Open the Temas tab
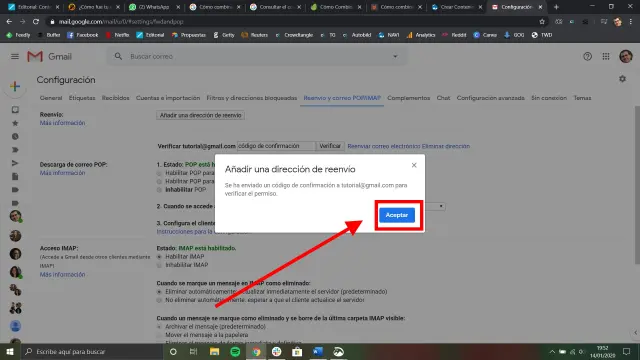Viewport: 640px width, 360px height. click(x=582, y=98)
